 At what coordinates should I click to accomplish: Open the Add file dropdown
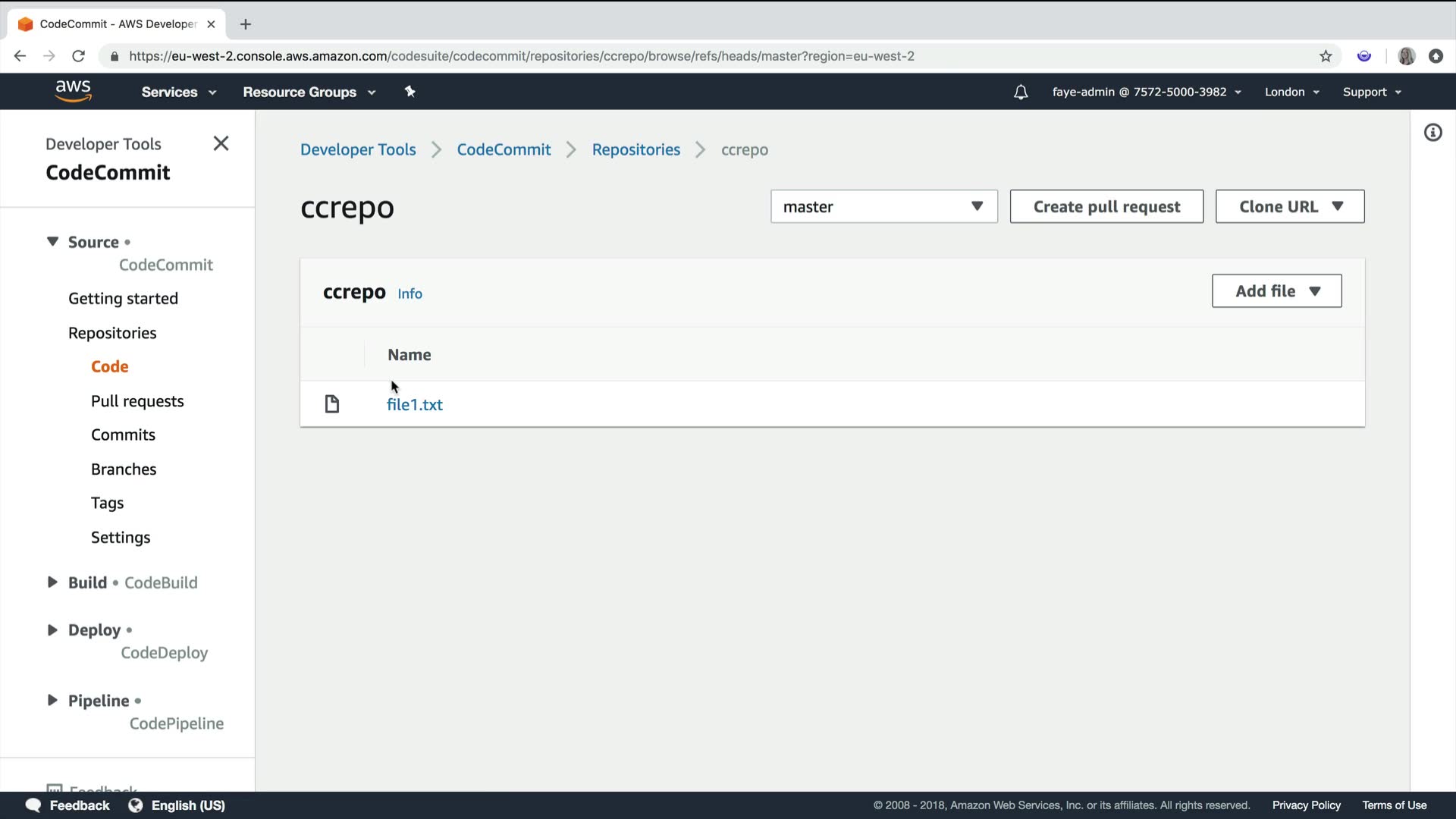pyautogui.click(x=1276, y=291)
